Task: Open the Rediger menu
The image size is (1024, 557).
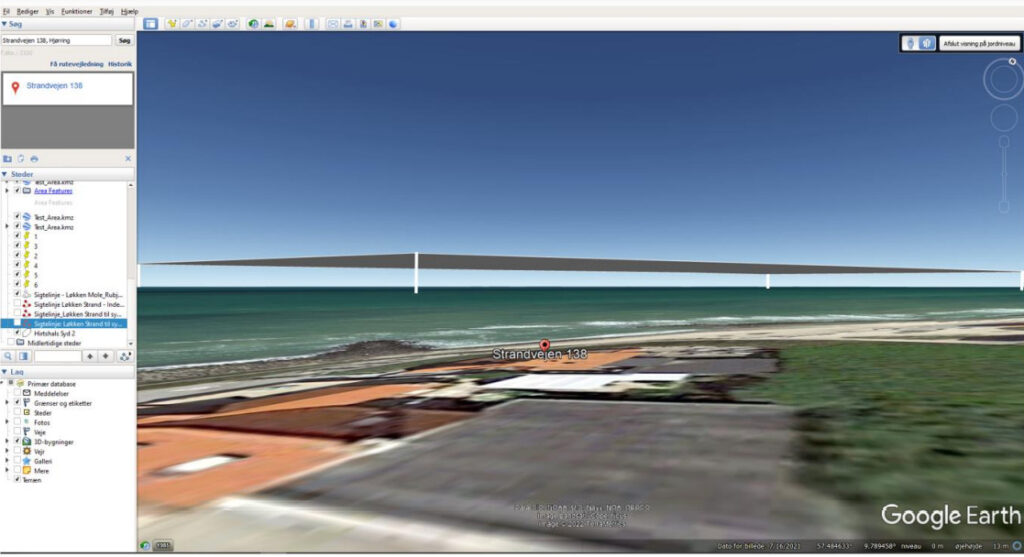Action: pyautogui.click(x=27, y=10)
